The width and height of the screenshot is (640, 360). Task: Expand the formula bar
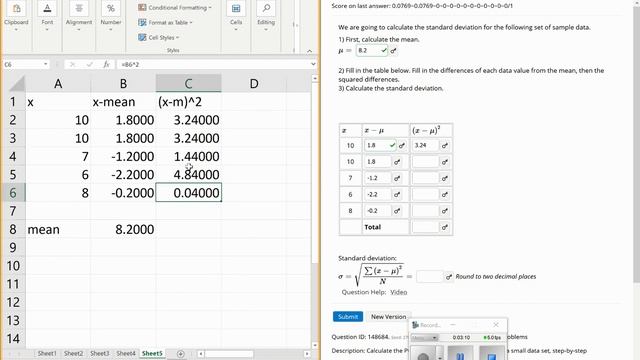313,64
